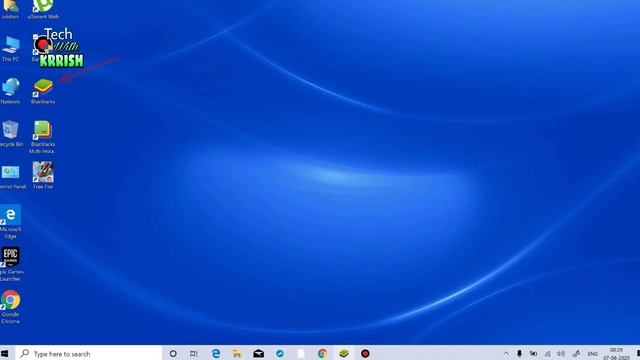Viewport: 640px width, 360px height.
Task: Open the user folder icon at top of desktop
Action: (11, 9)
